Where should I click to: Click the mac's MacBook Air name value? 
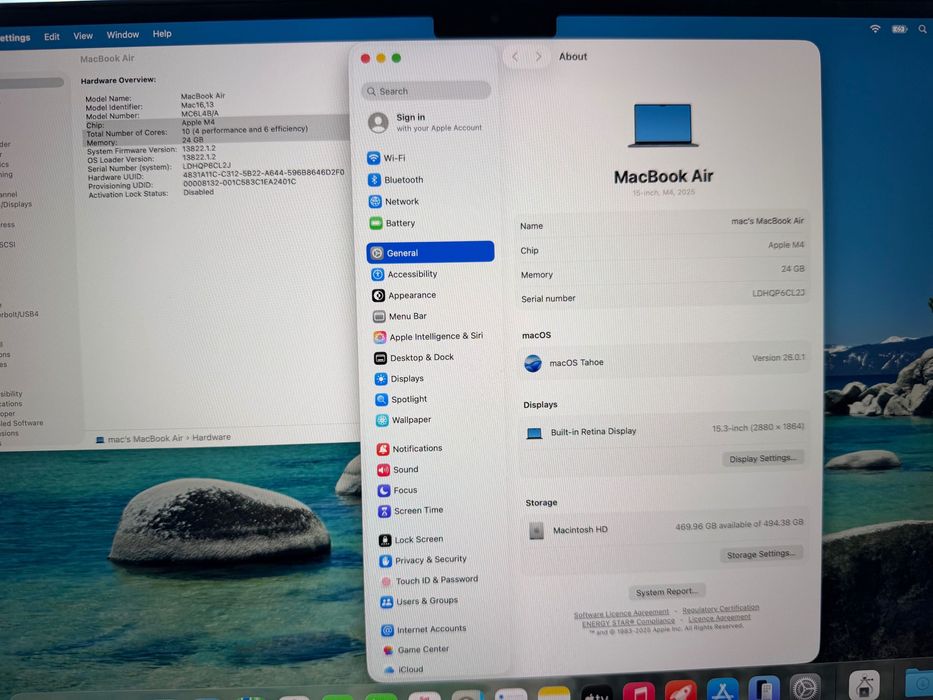[x=767, y=221]
